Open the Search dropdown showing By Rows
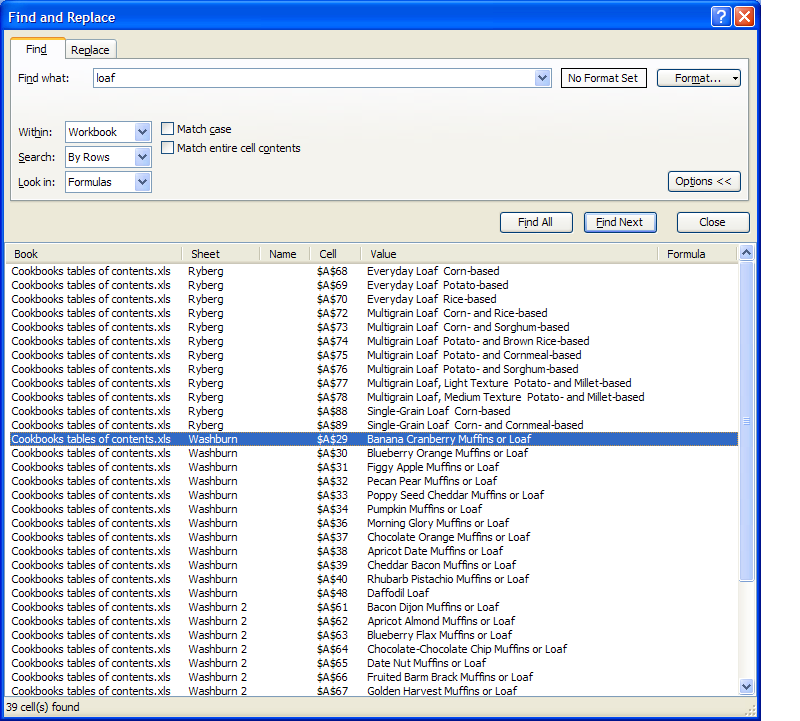Screen dimensions: 800x721 tap(142, 157)
